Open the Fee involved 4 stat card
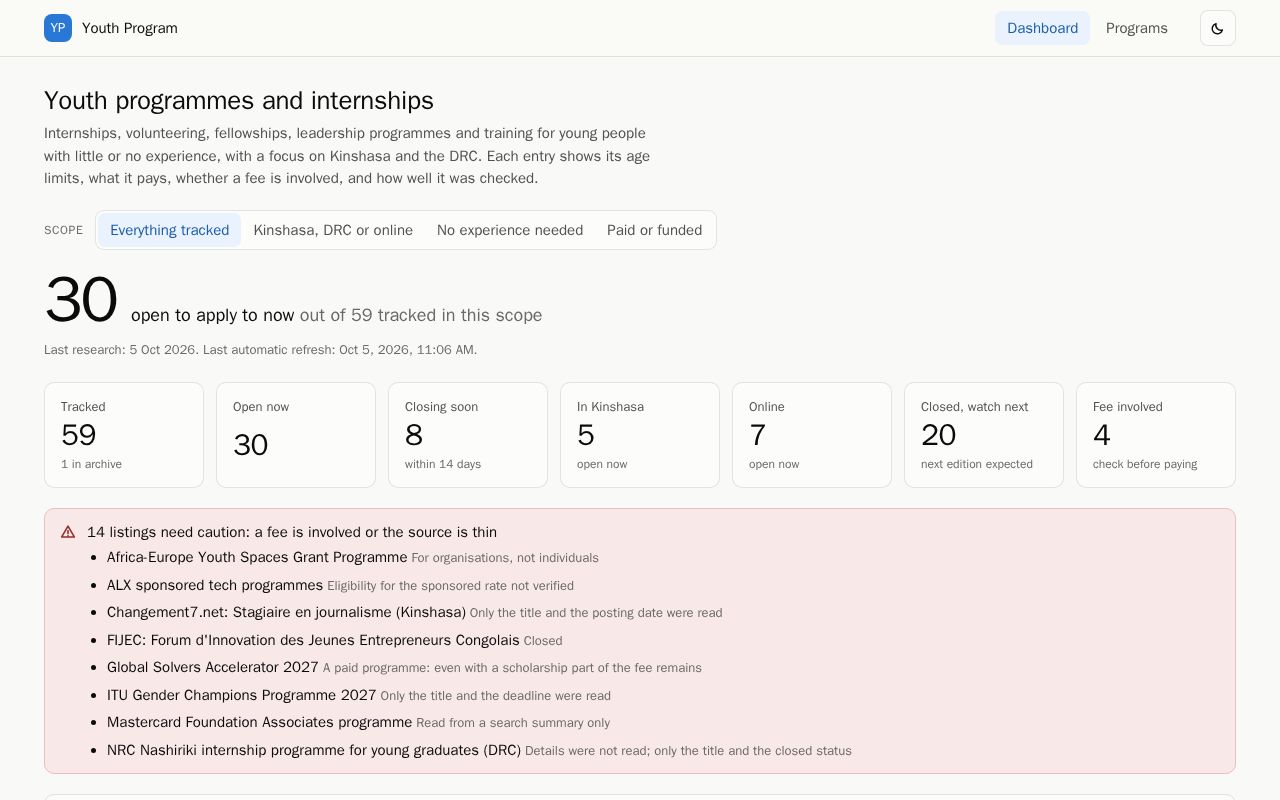Viewport: 1280px width, 800px height. (1156, 435)
